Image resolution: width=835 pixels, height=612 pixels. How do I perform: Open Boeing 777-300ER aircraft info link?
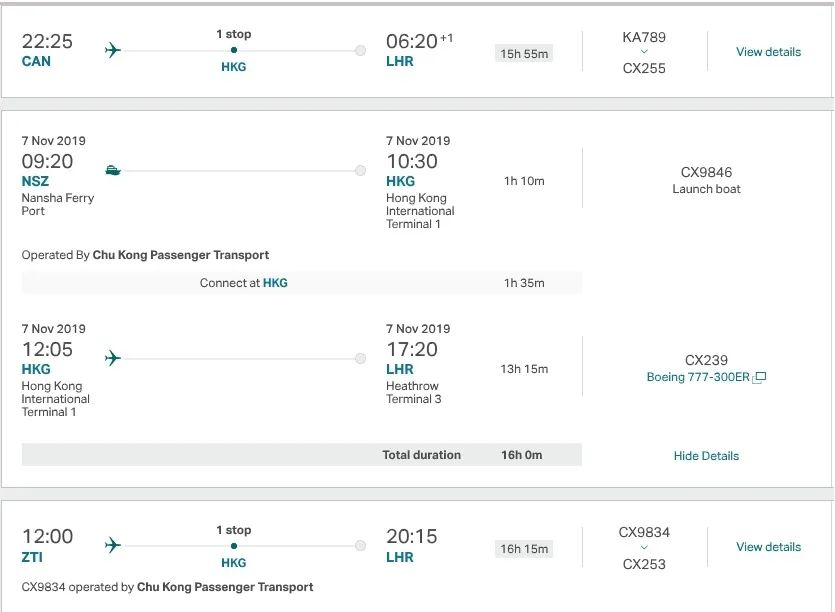coord(698,378)
